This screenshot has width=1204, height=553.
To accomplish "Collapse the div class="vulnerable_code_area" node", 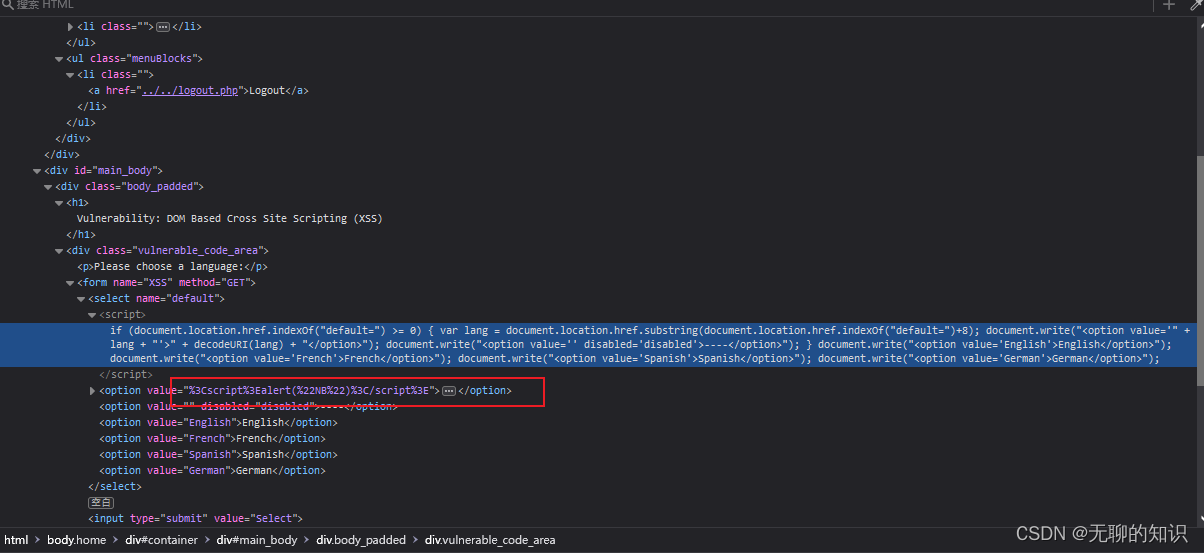I will tap(59, 251).
